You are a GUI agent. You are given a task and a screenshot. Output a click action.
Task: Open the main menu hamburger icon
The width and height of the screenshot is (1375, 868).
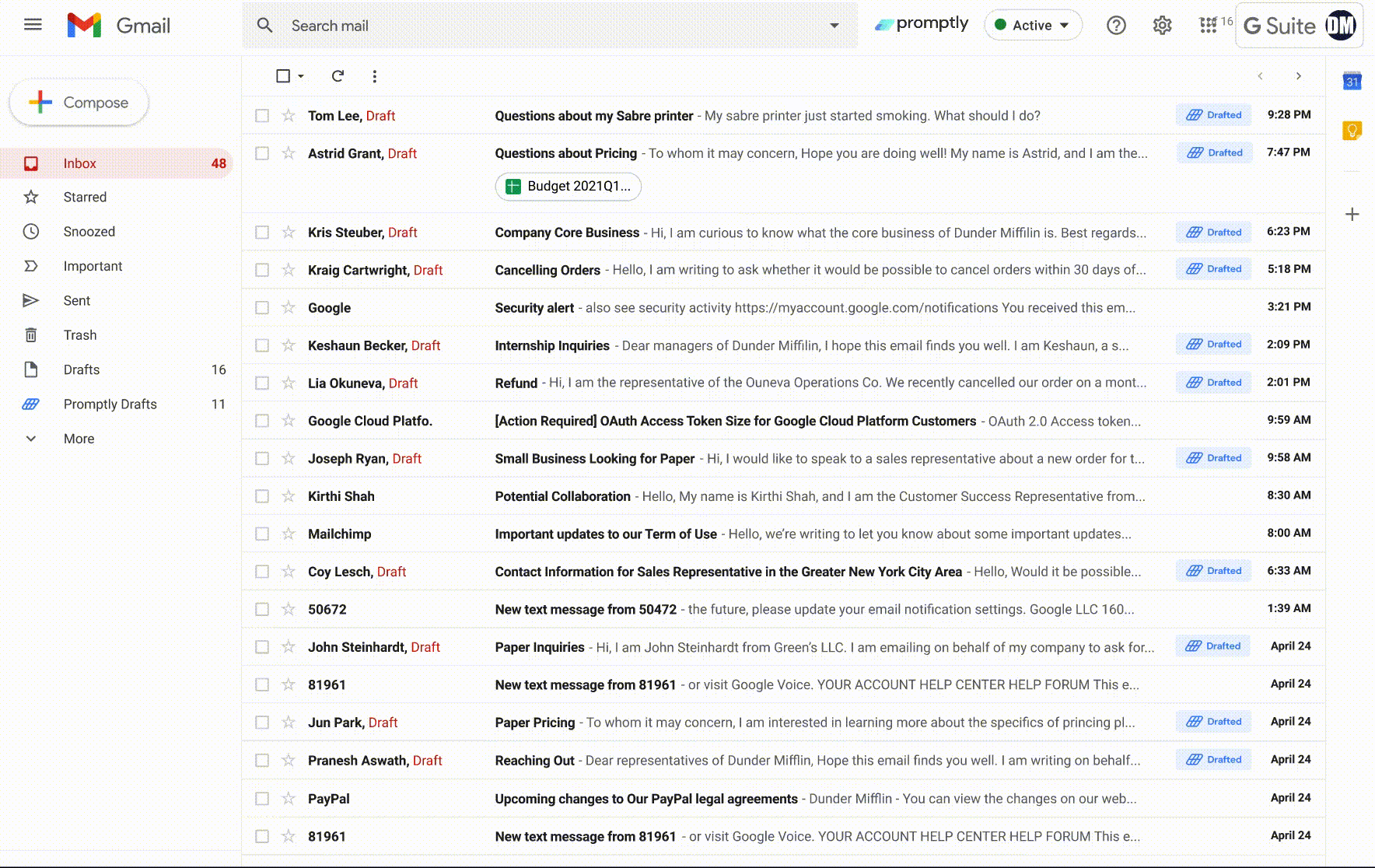click(33, 25)
